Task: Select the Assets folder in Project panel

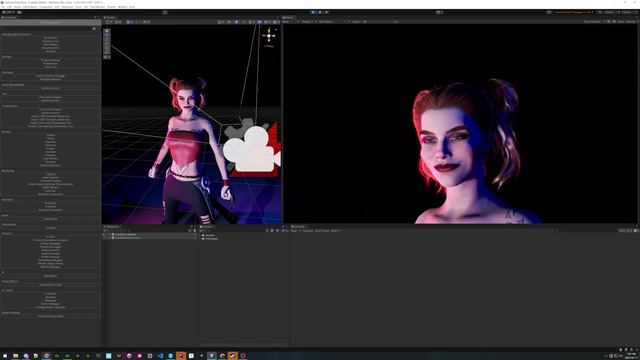Action: coord(209,235)
